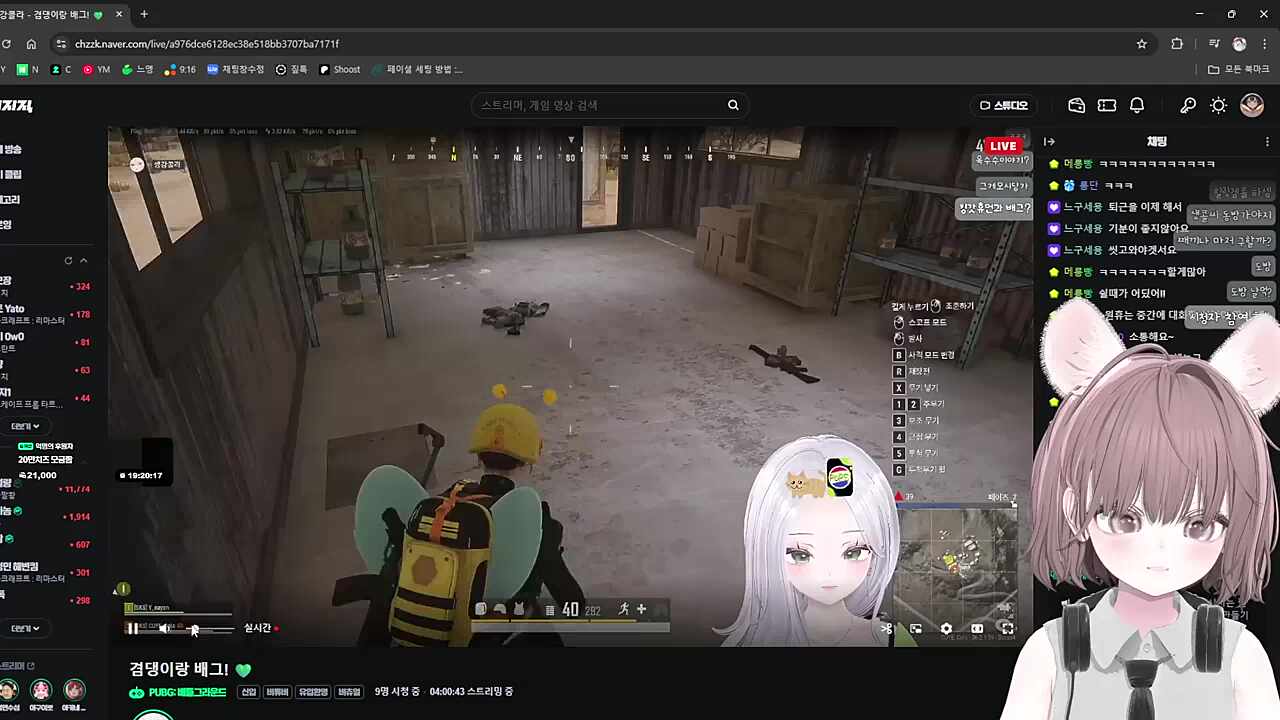Open the 채팅창수정 bookmark
This screenshot has height=720, width=1280.
pos(236,70)
